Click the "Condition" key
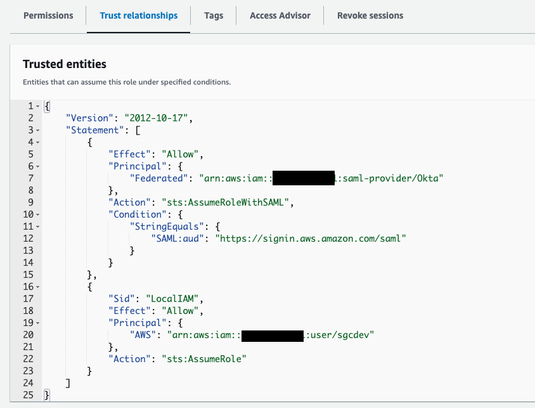Screen dimensions: 535x408 (137, 214)
